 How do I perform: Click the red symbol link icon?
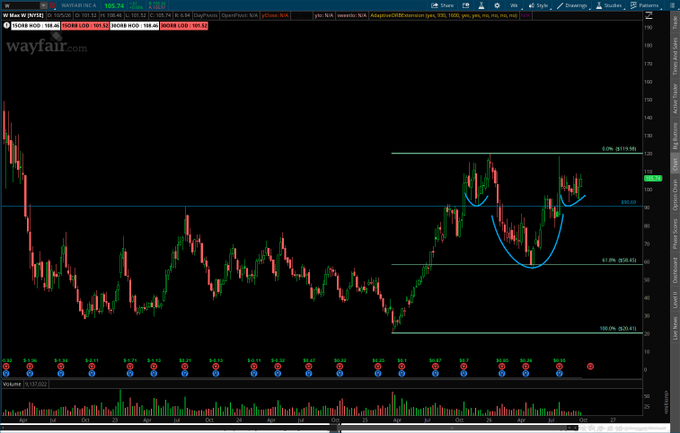click(52, 6)
